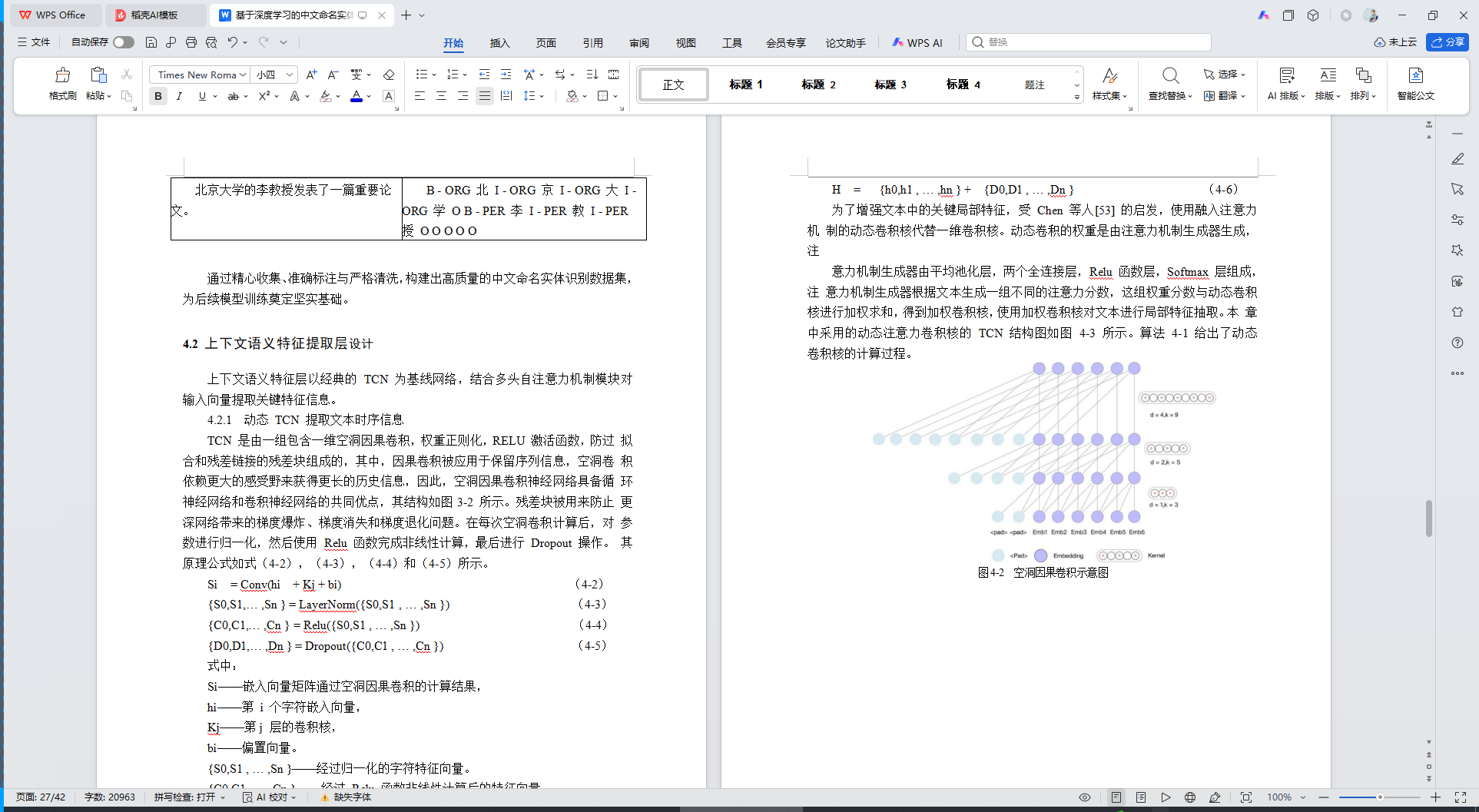
Task: Expand the numbered list dropdown arrow
Action: (x=465, y=75)
